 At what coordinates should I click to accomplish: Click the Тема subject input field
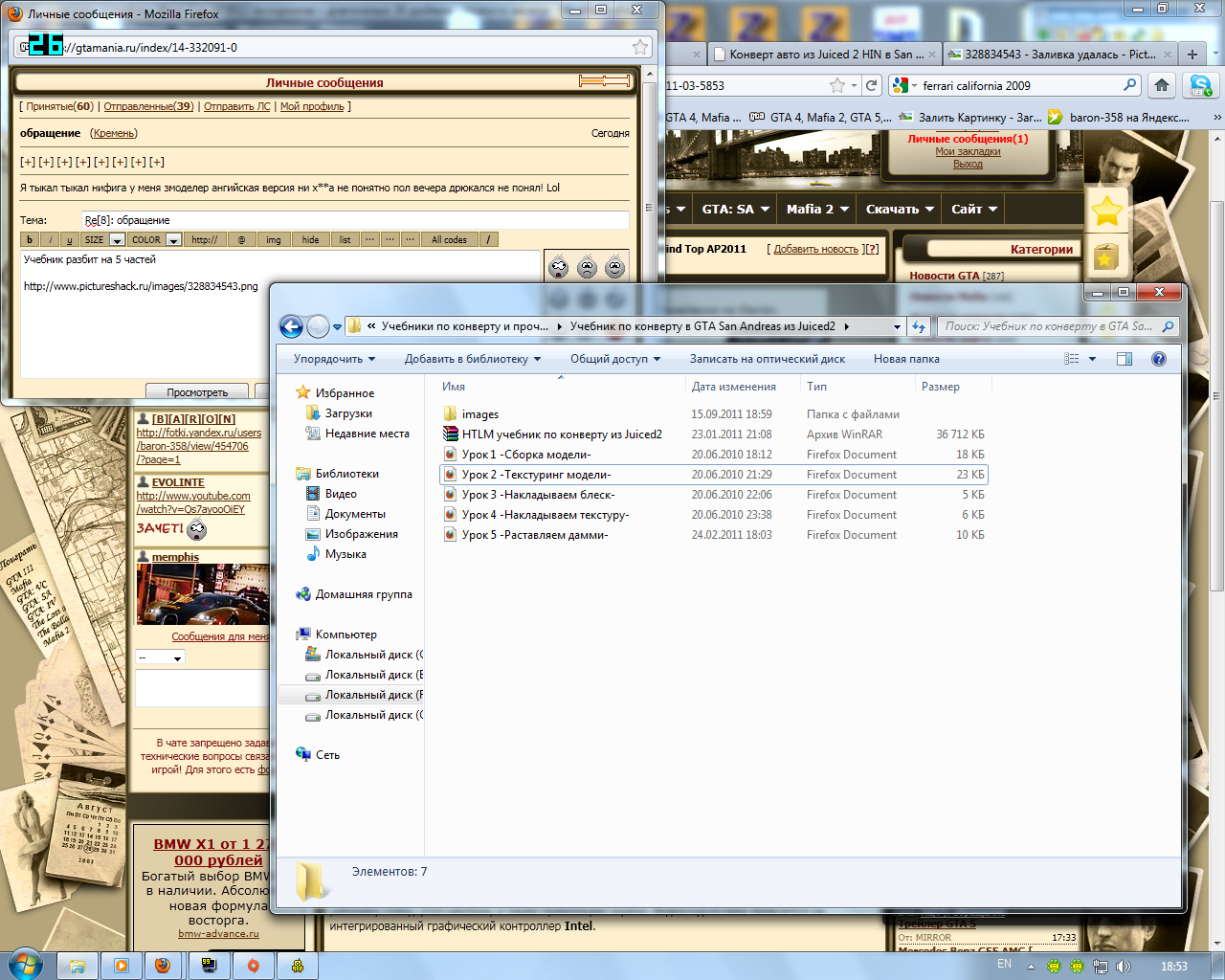click(355, 220)
